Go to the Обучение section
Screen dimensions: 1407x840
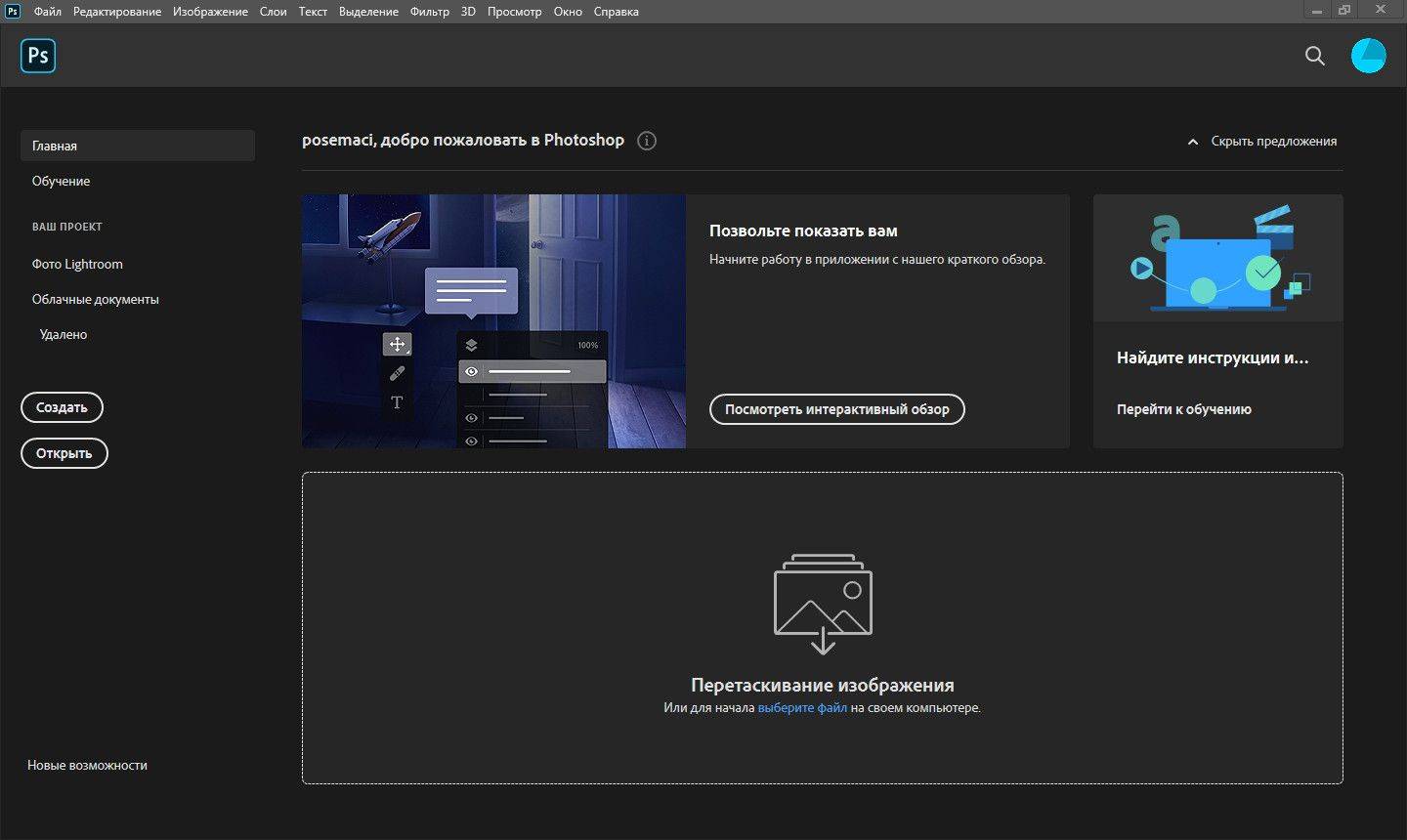[61, 181]
